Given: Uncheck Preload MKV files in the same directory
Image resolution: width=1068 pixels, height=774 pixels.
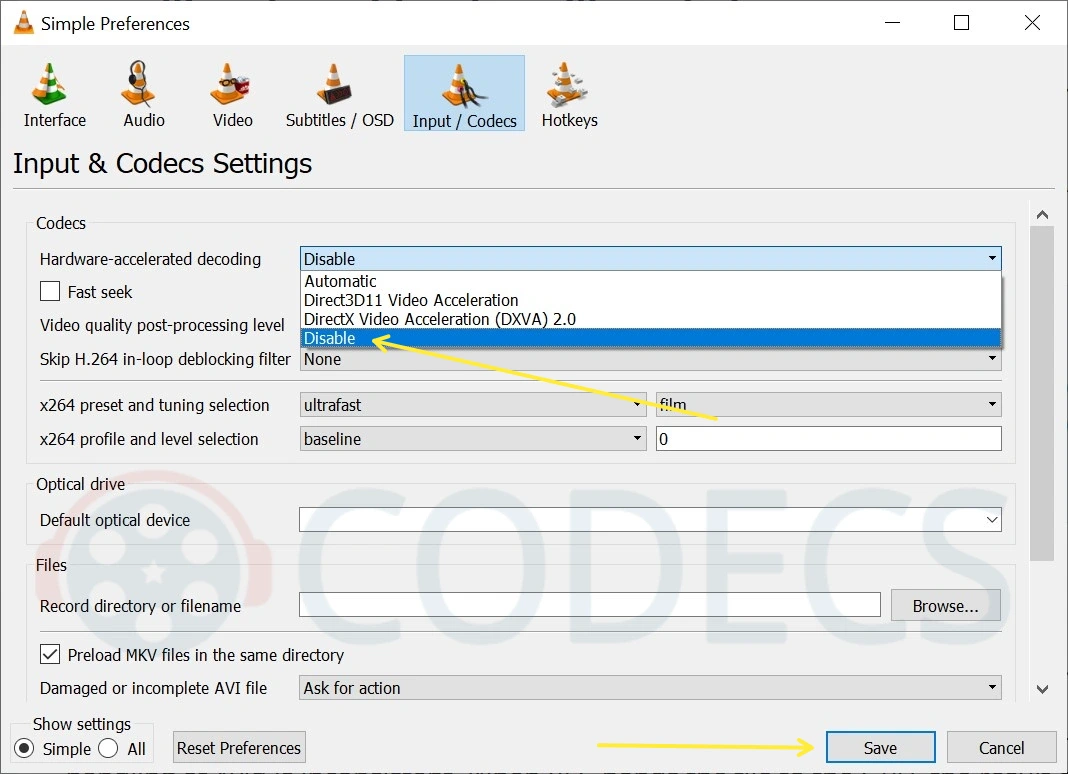Looking at the screenshot, I should pos(50,655).
